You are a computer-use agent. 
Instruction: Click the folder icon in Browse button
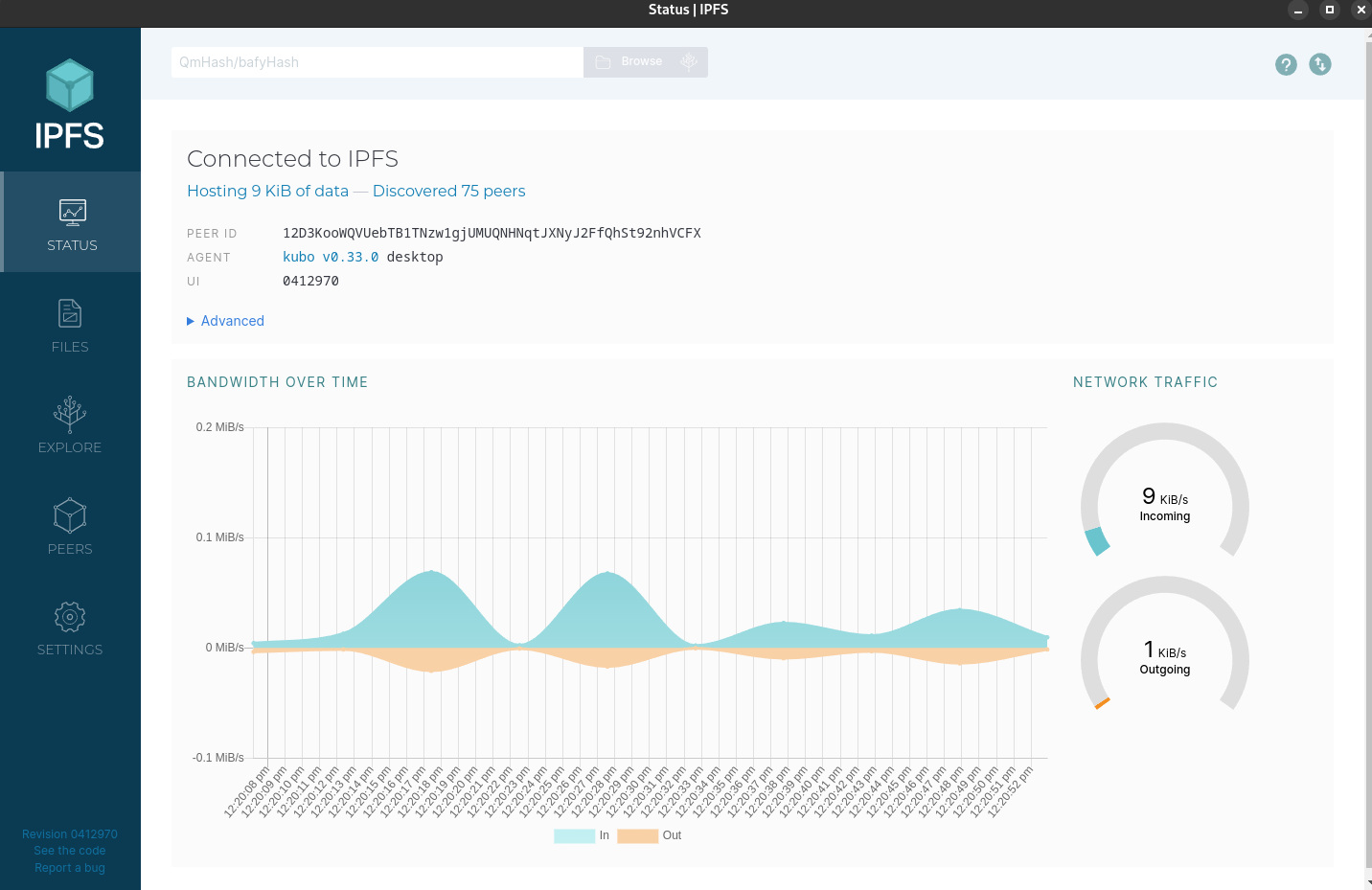click(x=604, y=62)
